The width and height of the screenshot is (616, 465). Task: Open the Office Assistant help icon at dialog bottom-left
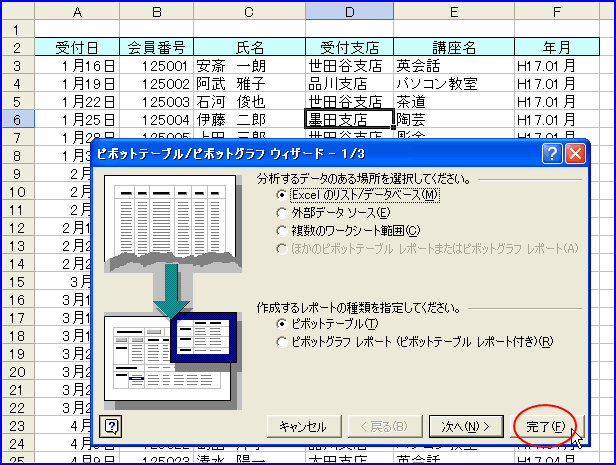click(111, 426)
